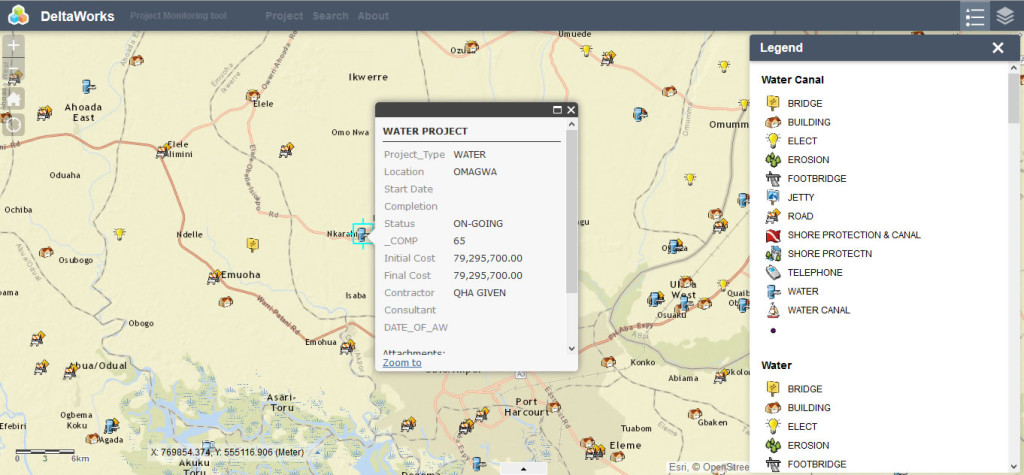Toggle the Legend widget icon in header
The width and height of the screenshot is (1024, 475).
(x=975, y=16)
